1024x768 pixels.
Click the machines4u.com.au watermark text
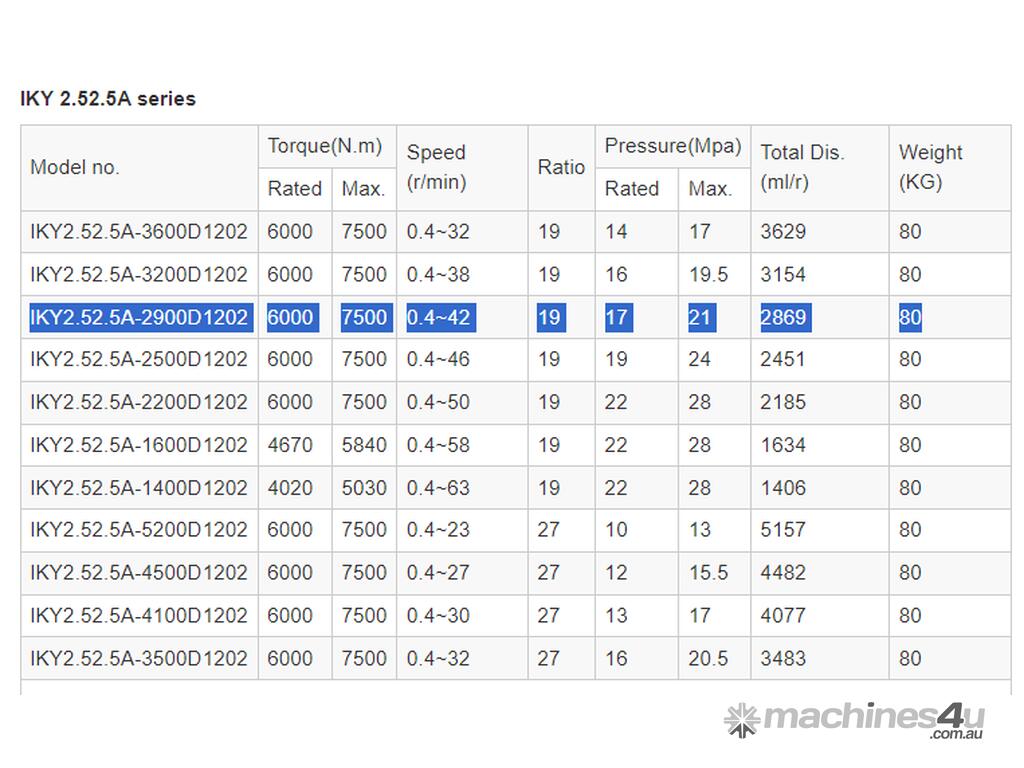coord(874,719)
